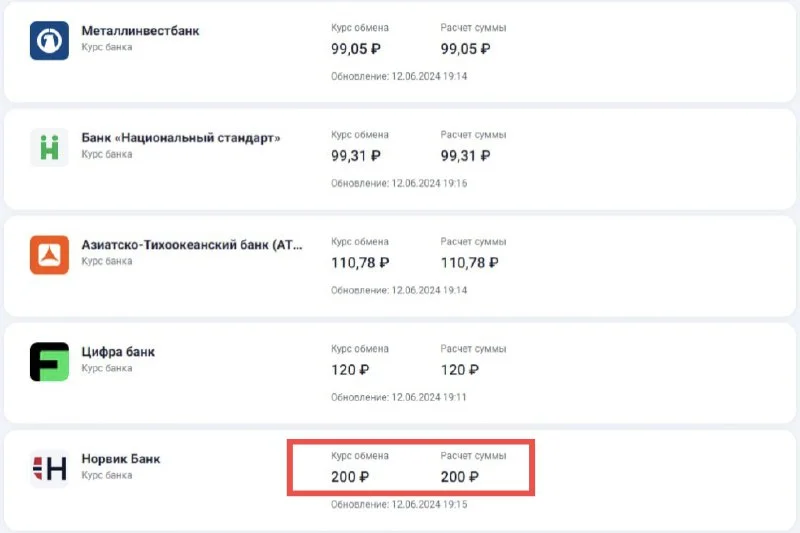Click the green Цифра банк logo
The height and width of the screenshot is (533, 800).
click(49, 361)
